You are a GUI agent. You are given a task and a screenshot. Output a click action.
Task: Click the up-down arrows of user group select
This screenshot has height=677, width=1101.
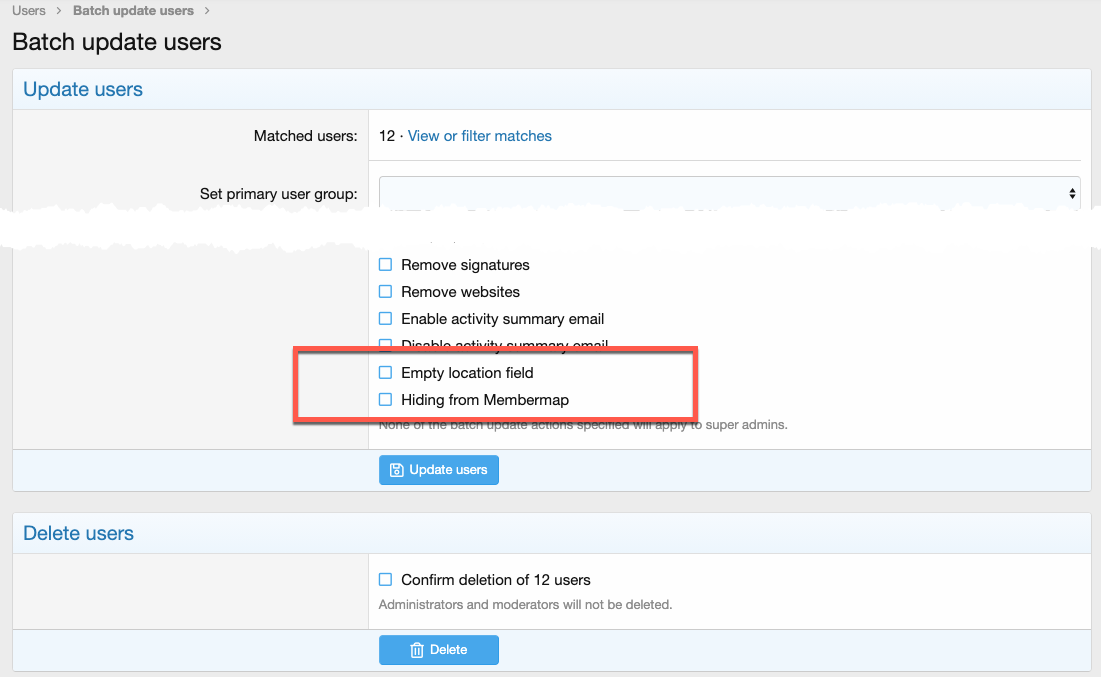1072,193
